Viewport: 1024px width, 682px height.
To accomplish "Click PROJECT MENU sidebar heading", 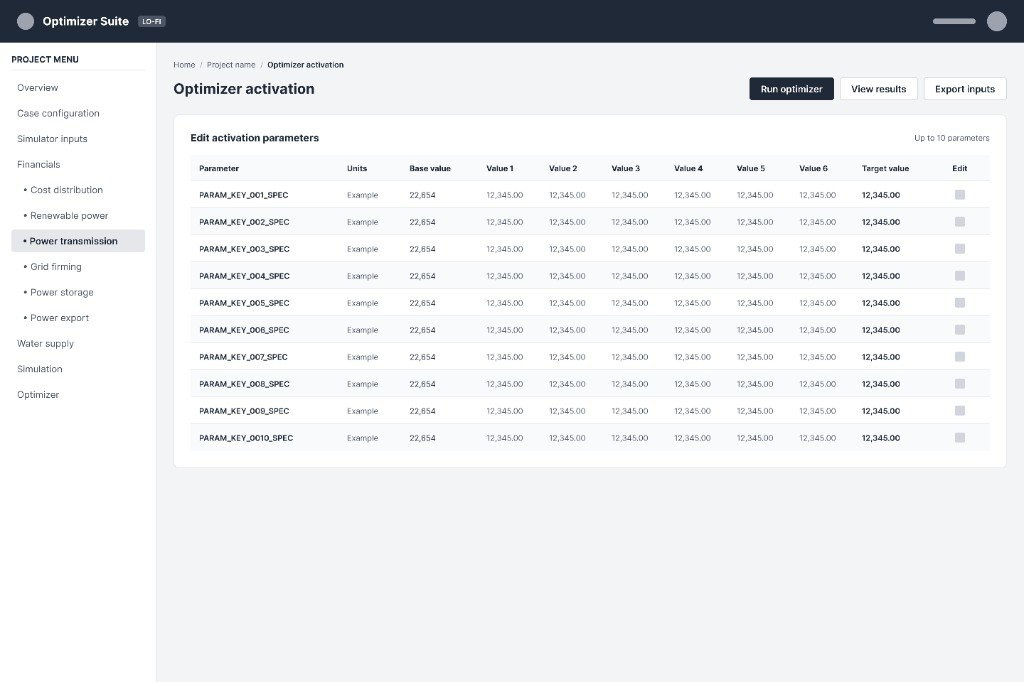I will point(45,59).
